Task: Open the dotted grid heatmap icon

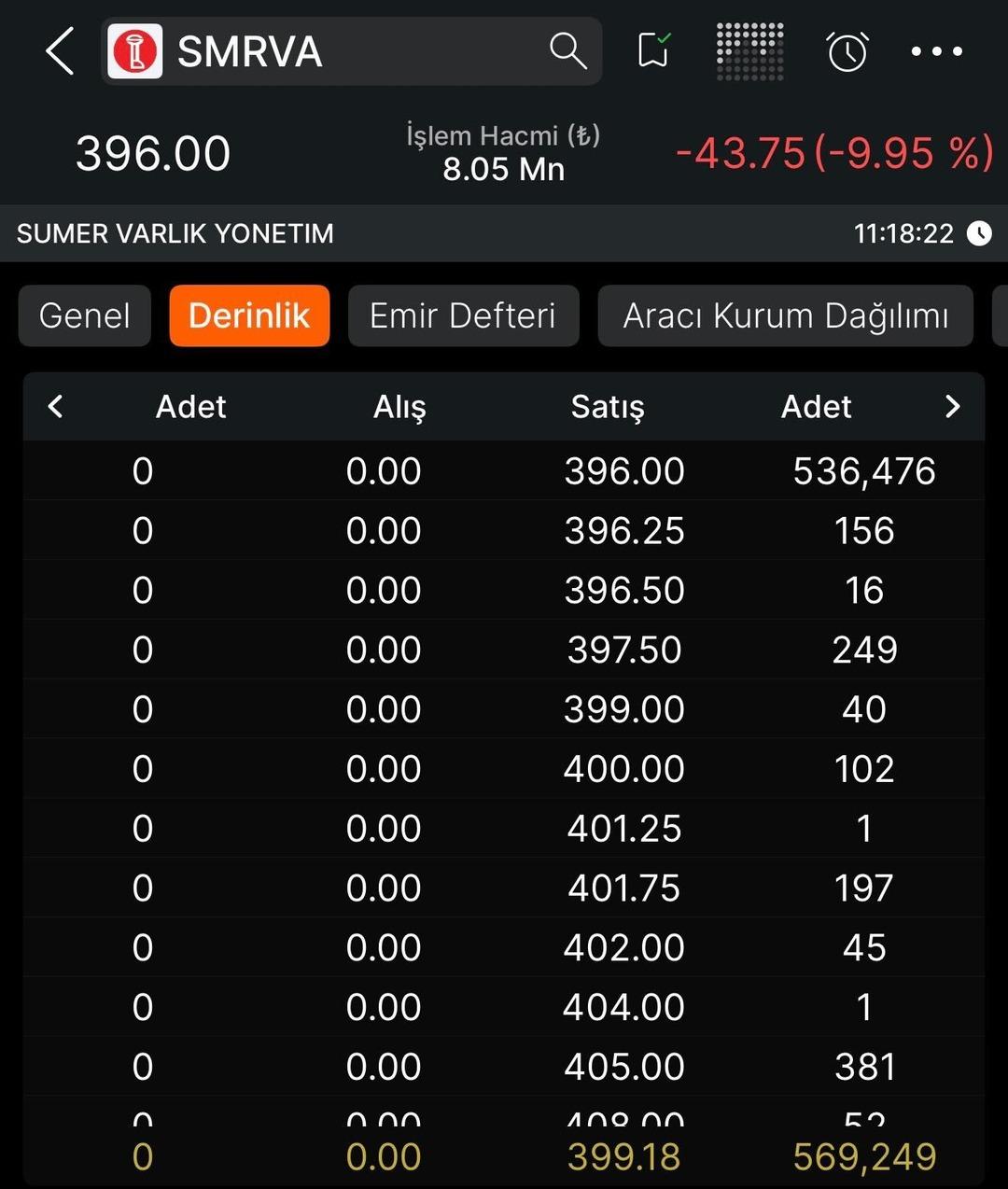Action: coord(750,51)
